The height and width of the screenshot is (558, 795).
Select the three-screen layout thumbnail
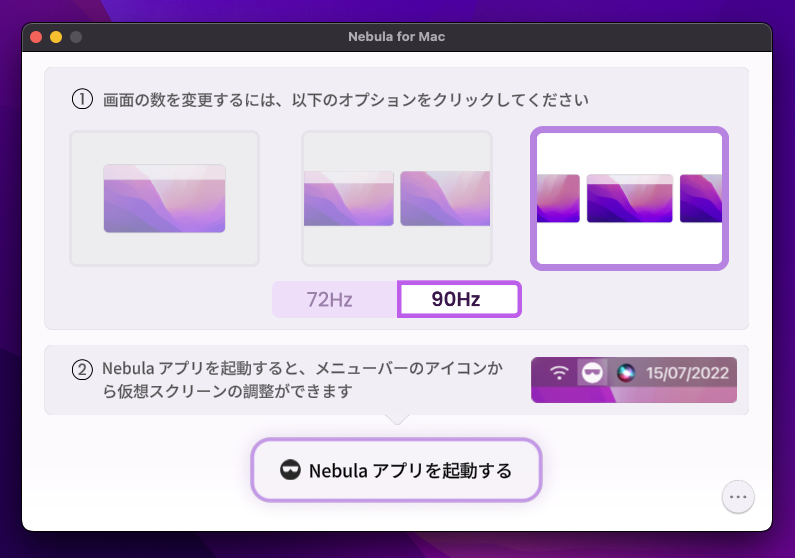629,198
